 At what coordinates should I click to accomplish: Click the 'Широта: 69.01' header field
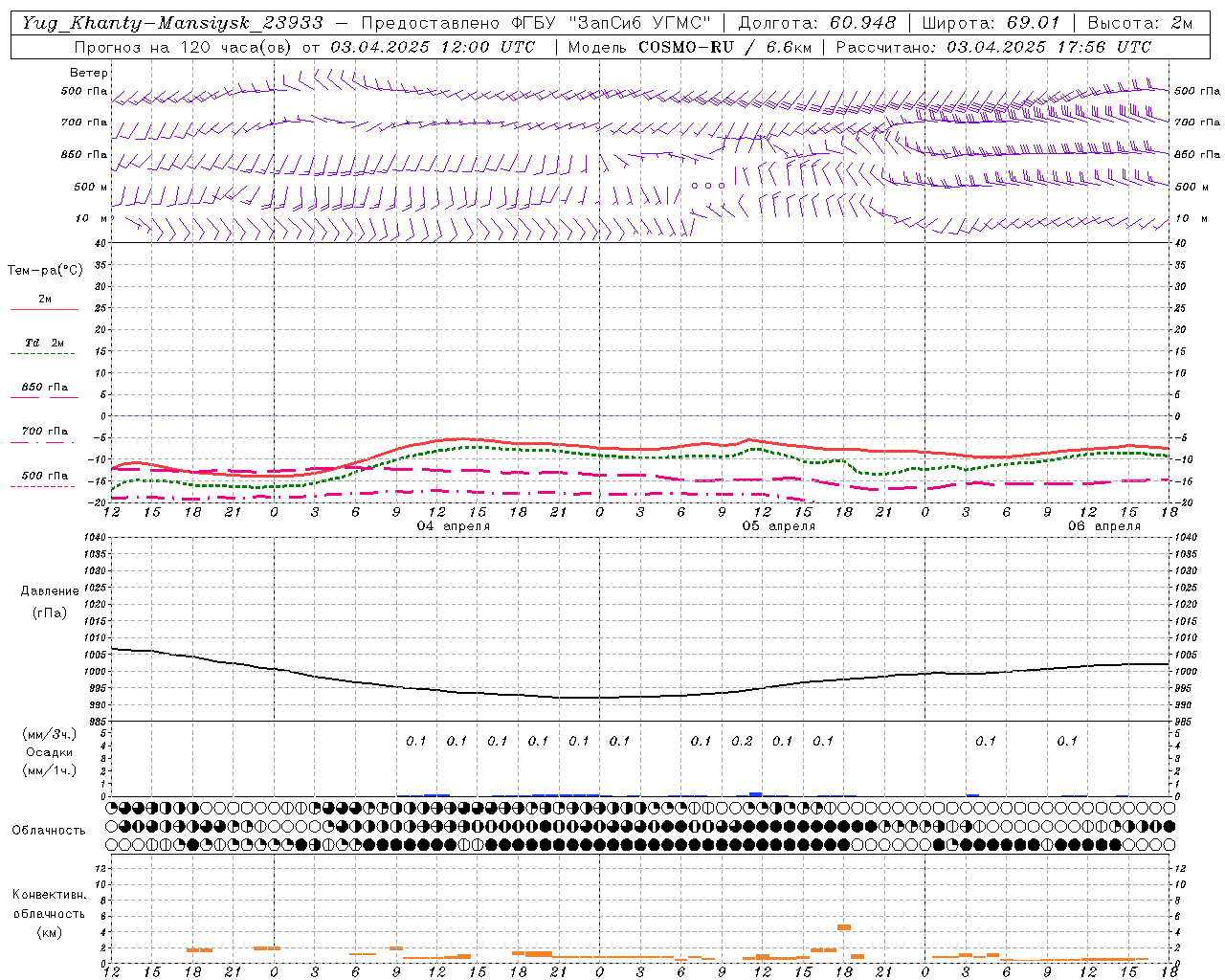[x=991, y=23]
